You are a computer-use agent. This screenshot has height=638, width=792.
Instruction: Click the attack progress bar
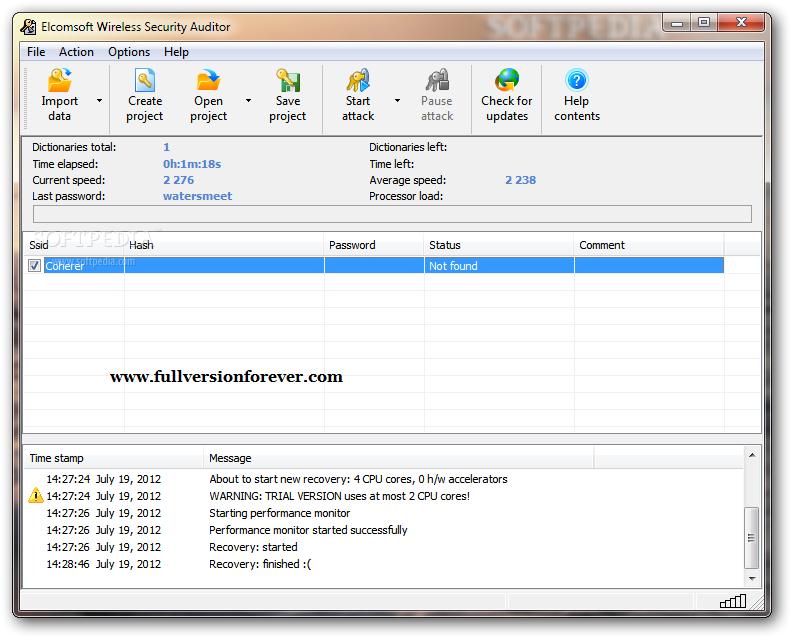click(x=392, y=214)
